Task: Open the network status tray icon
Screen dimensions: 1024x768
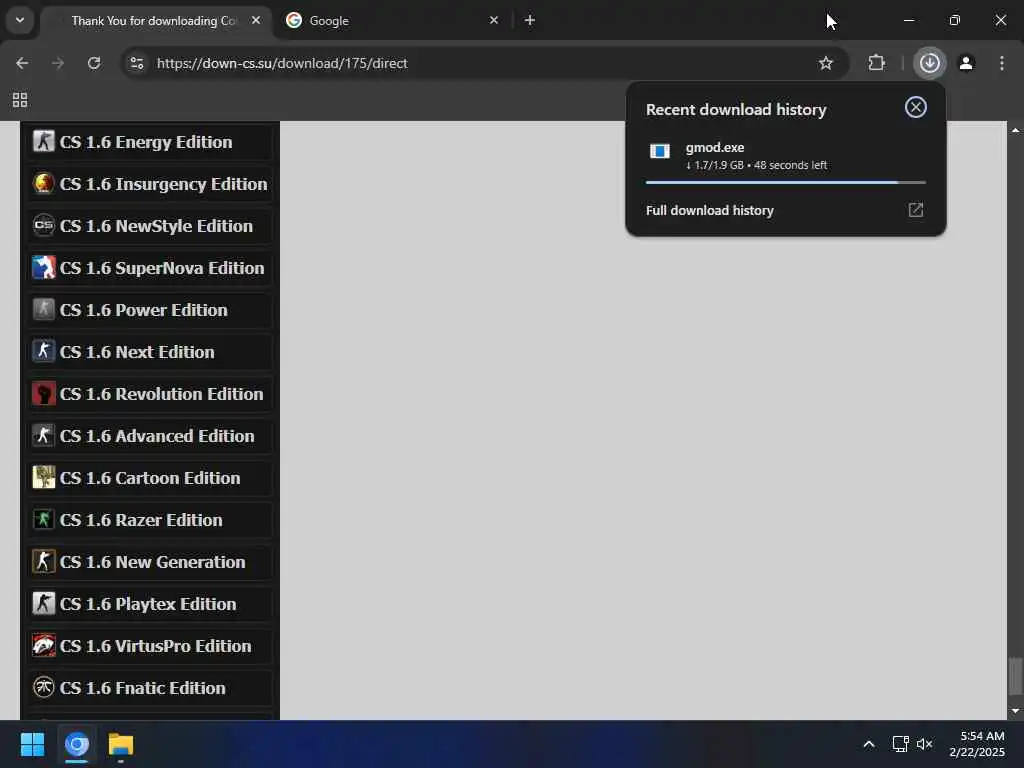Action: pyautogui.click(x=901, y=744)
